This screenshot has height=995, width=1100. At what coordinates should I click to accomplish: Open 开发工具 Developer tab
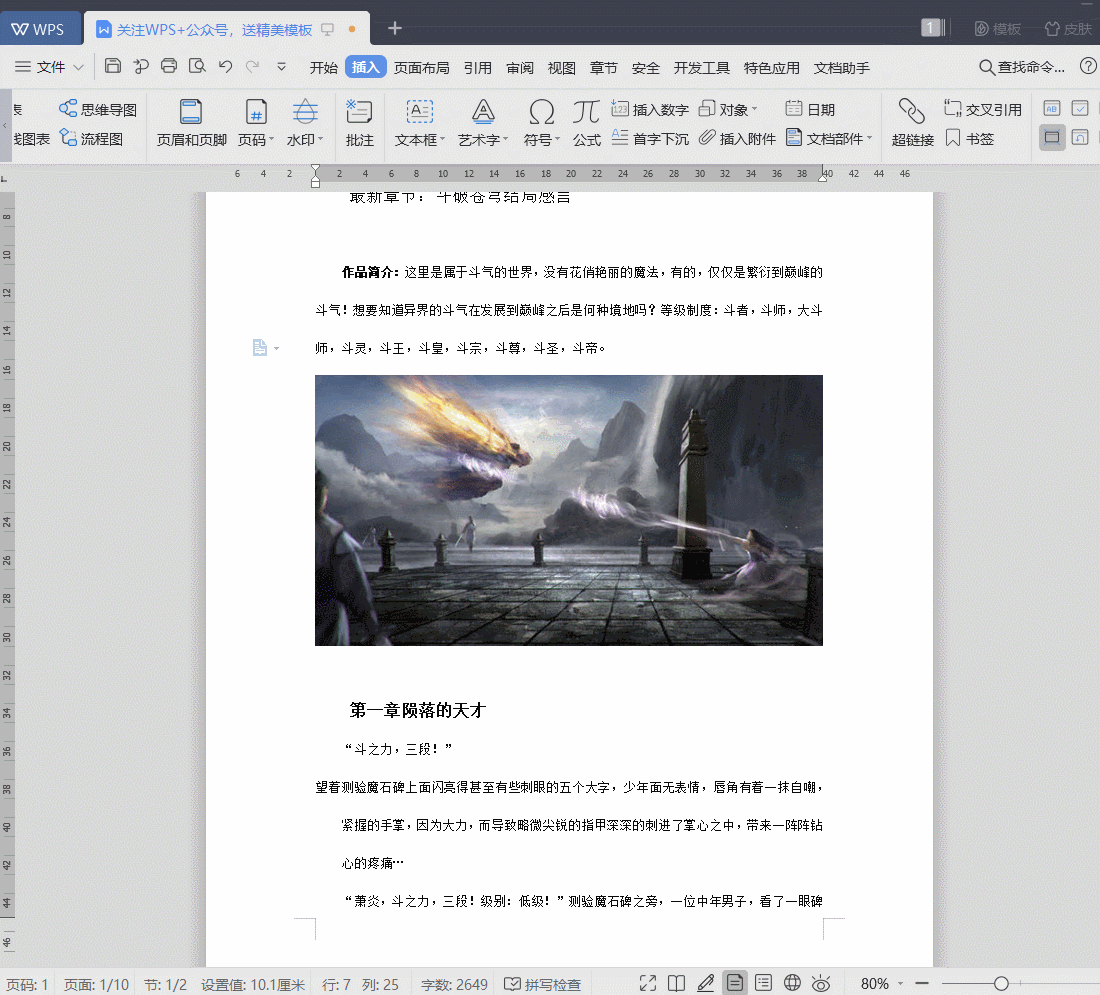702,67
